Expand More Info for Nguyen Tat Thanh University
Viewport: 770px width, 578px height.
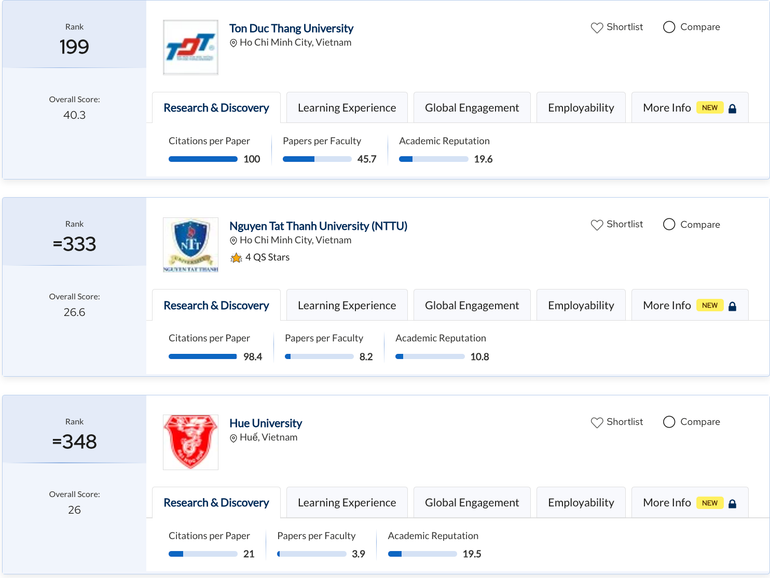click(x=689, y=305)
